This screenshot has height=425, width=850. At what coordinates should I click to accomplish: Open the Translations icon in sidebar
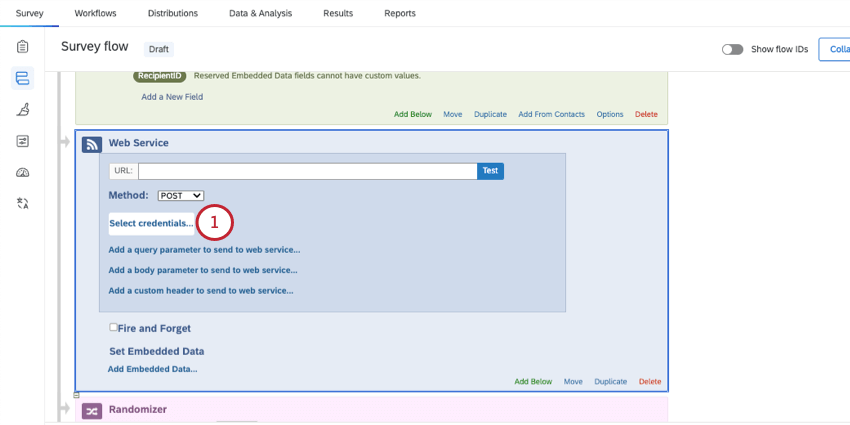click(22, 203)
